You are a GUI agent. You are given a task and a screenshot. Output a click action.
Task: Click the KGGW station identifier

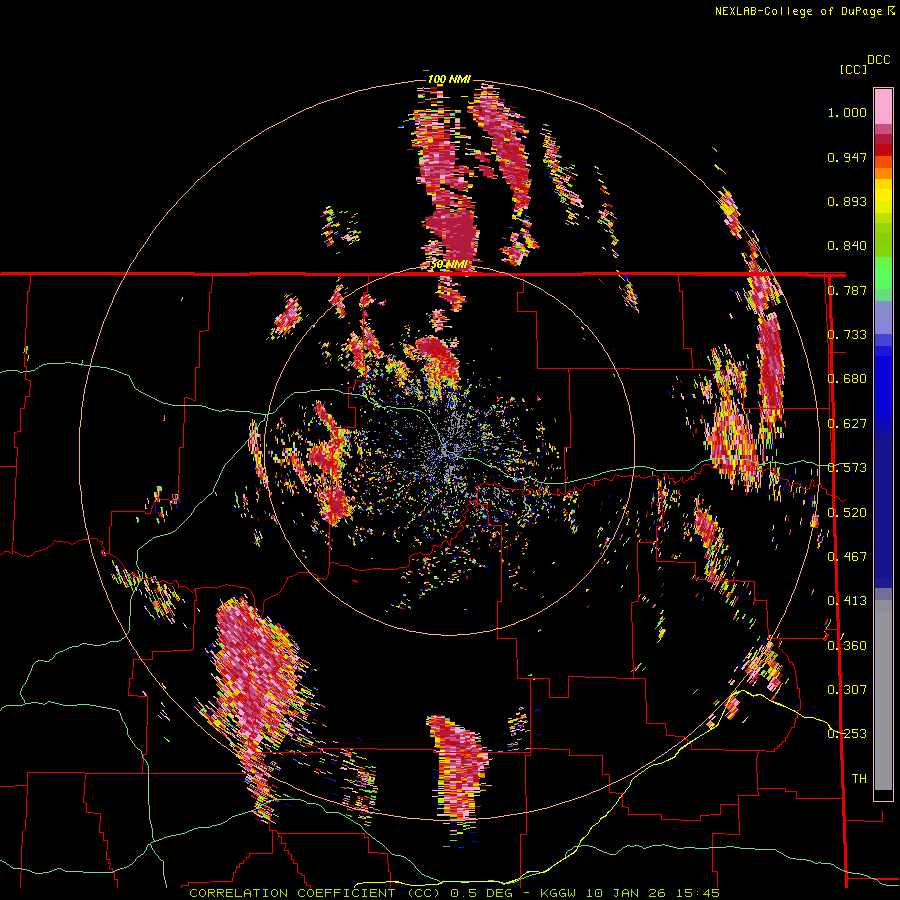point(560,893)
